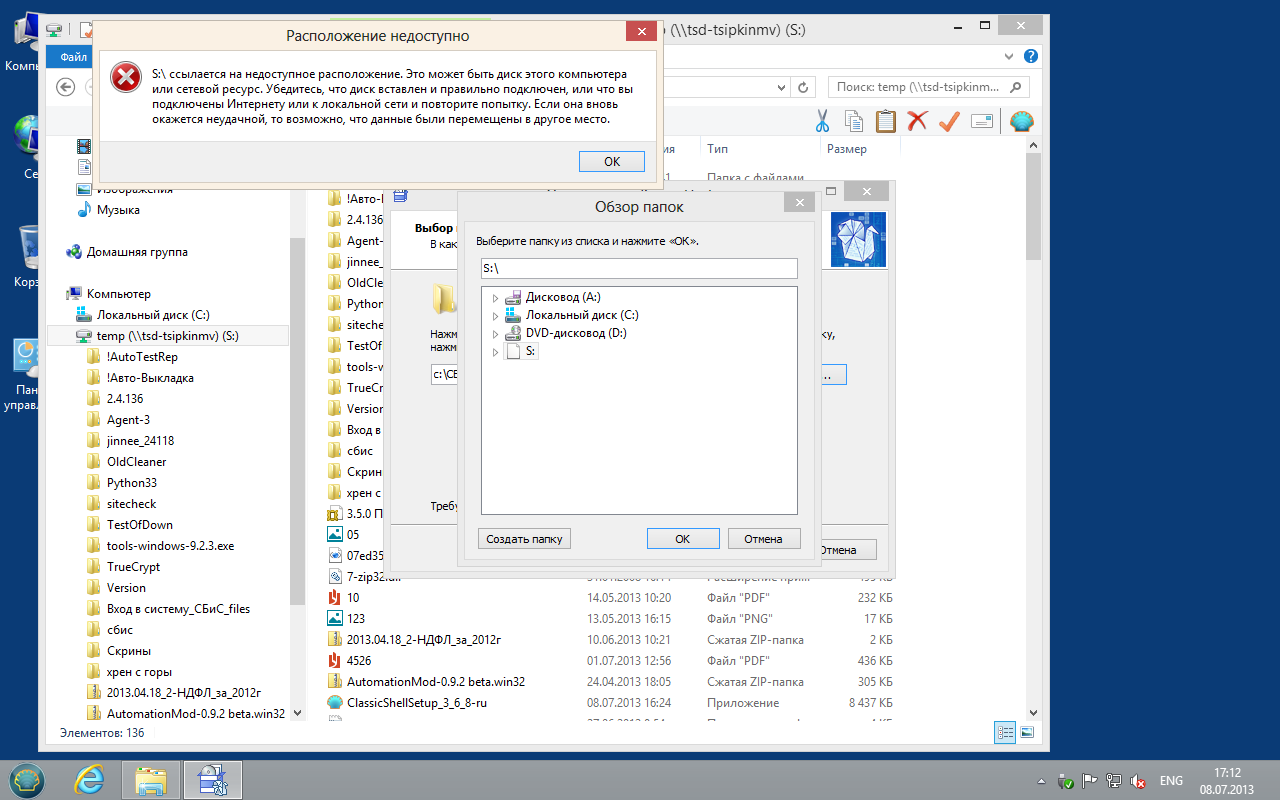The image size is (1280, 800).
Task: Click Safely Remove Hardware tray icon
Action: click(1066, 780)
